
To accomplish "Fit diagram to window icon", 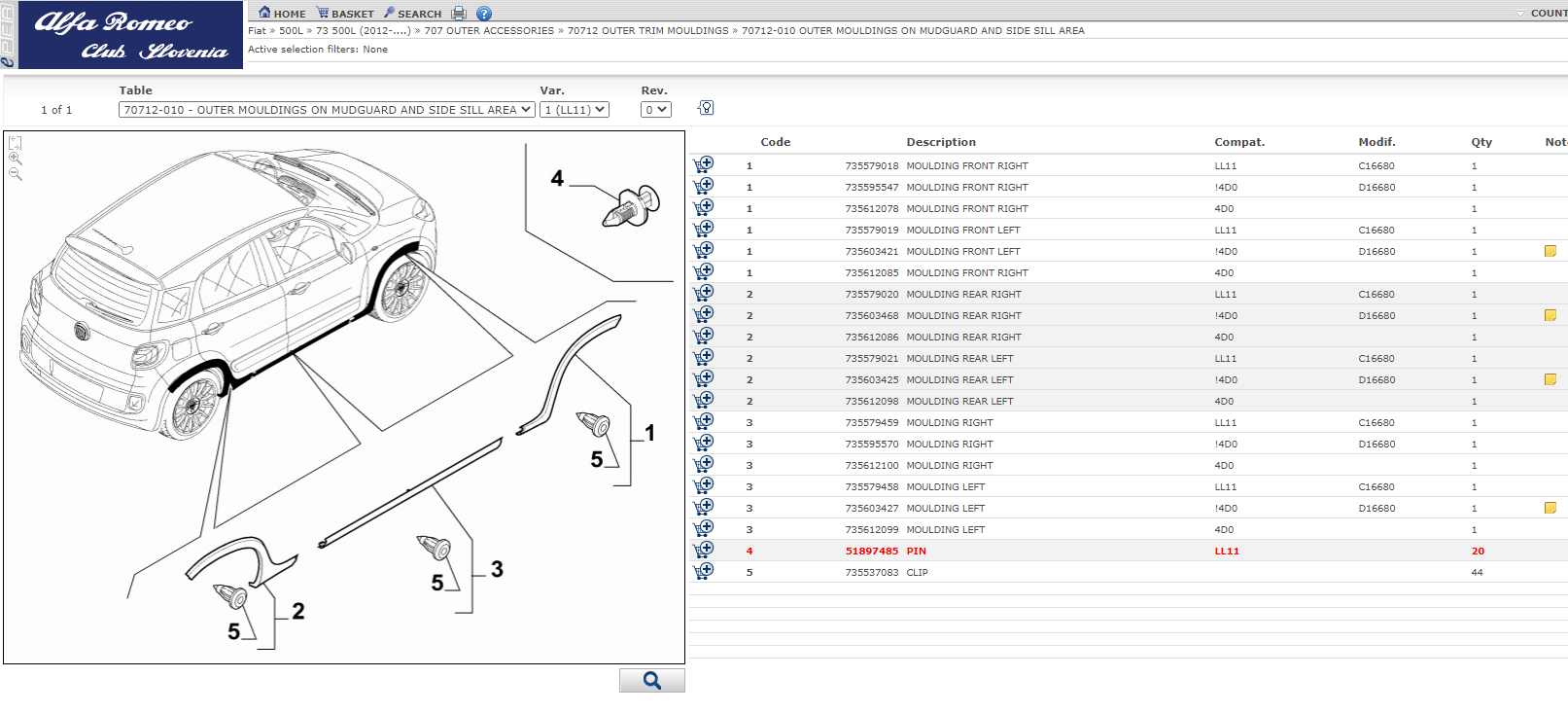I will 15,143.
